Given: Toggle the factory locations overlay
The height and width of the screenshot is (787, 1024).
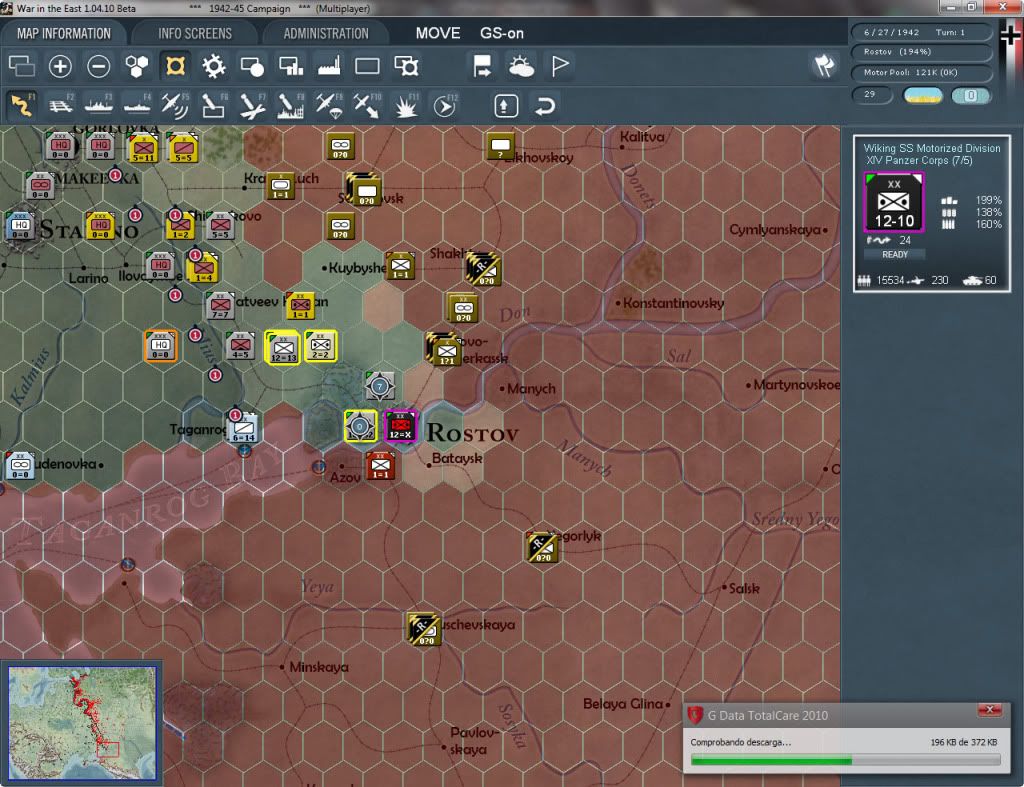Looking at the screenshot, I should click(x=329, y=66).
